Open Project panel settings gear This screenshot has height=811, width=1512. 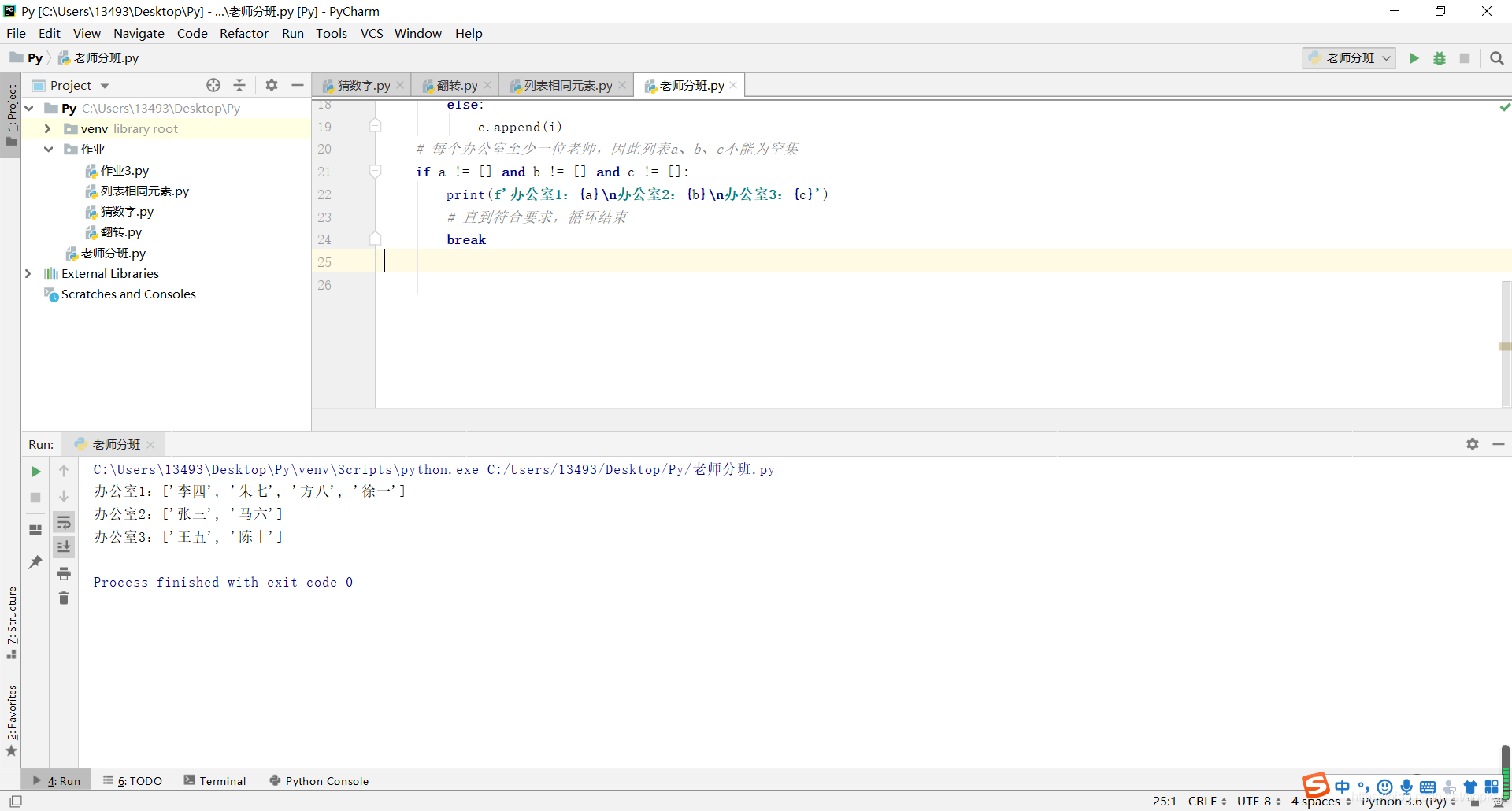pos(272,85)
